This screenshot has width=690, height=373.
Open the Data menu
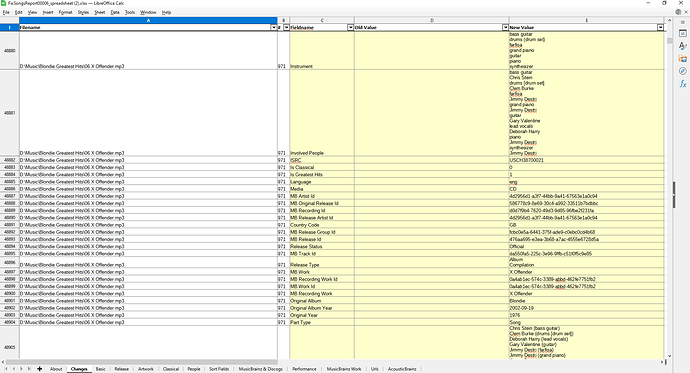(115, 12)
